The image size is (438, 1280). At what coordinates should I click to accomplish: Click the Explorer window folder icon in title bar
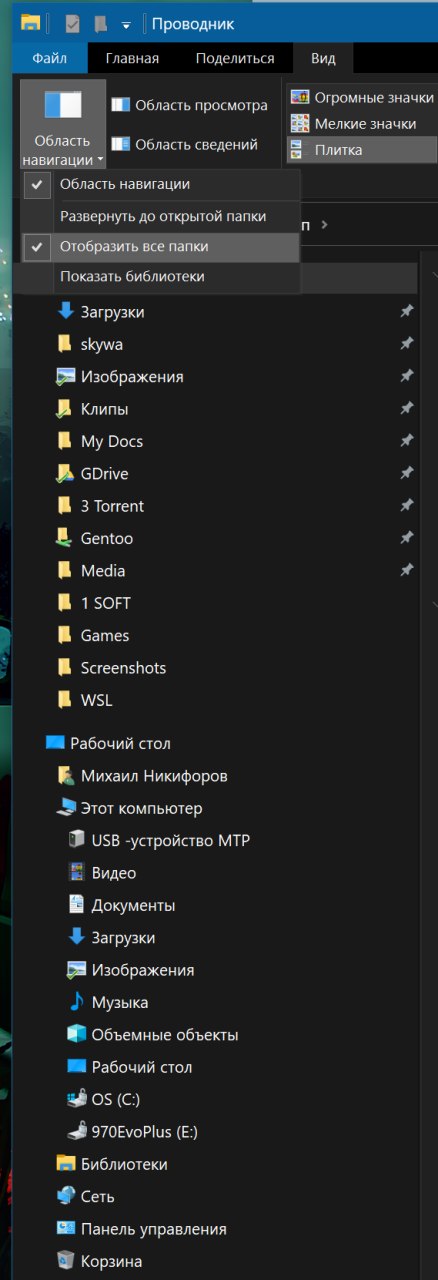coord(30,23)
